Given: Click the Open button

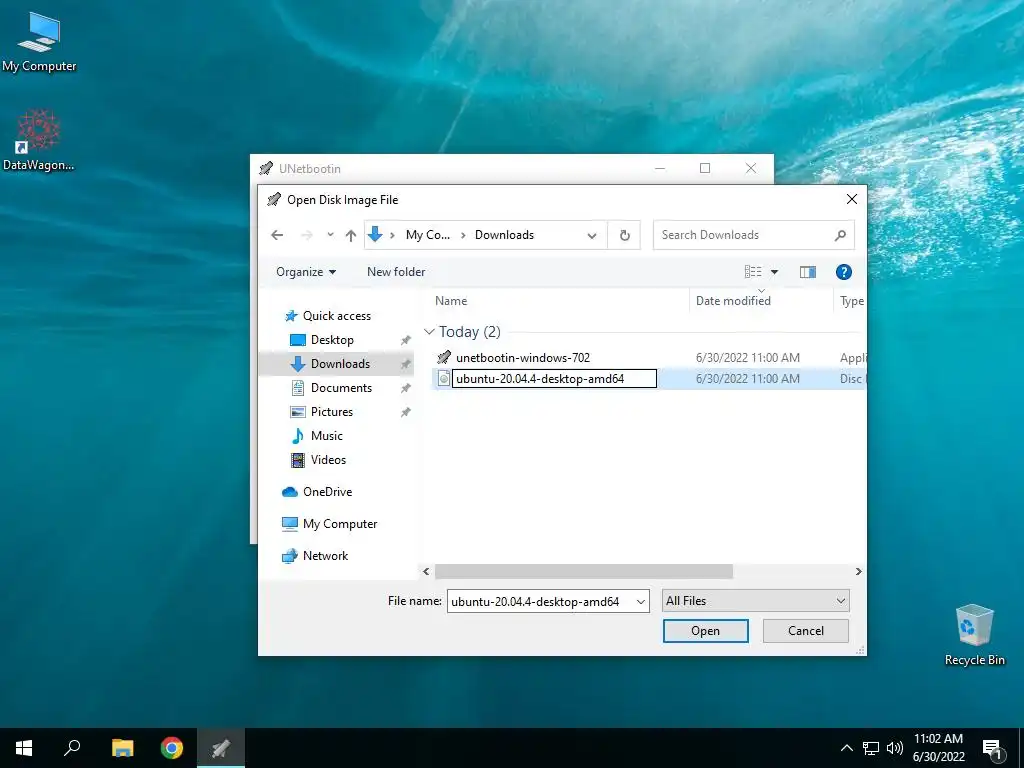Looking at the screenshot, I should pyautogui.click(x=705, y=631).
